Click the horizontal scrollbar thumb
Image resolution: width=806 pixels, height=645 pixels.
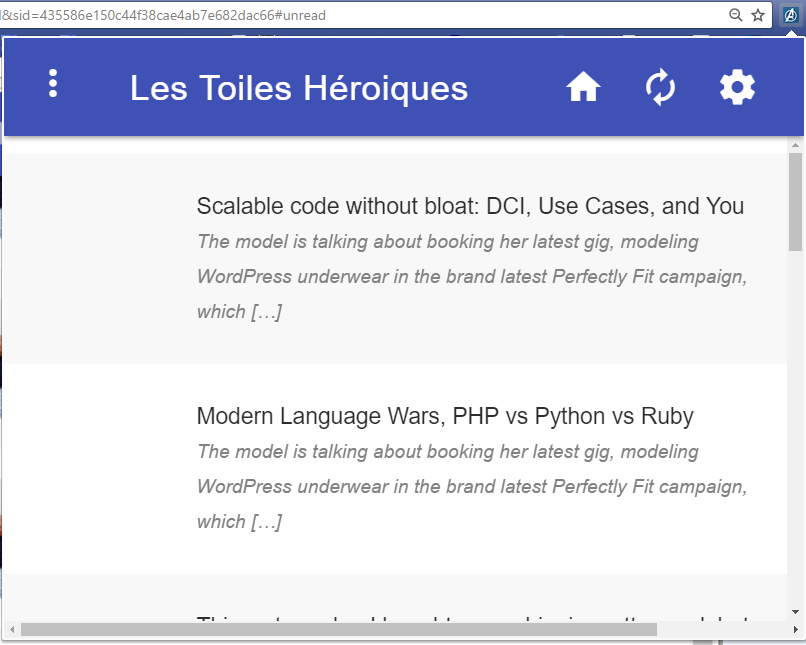(x=338, y=629)
